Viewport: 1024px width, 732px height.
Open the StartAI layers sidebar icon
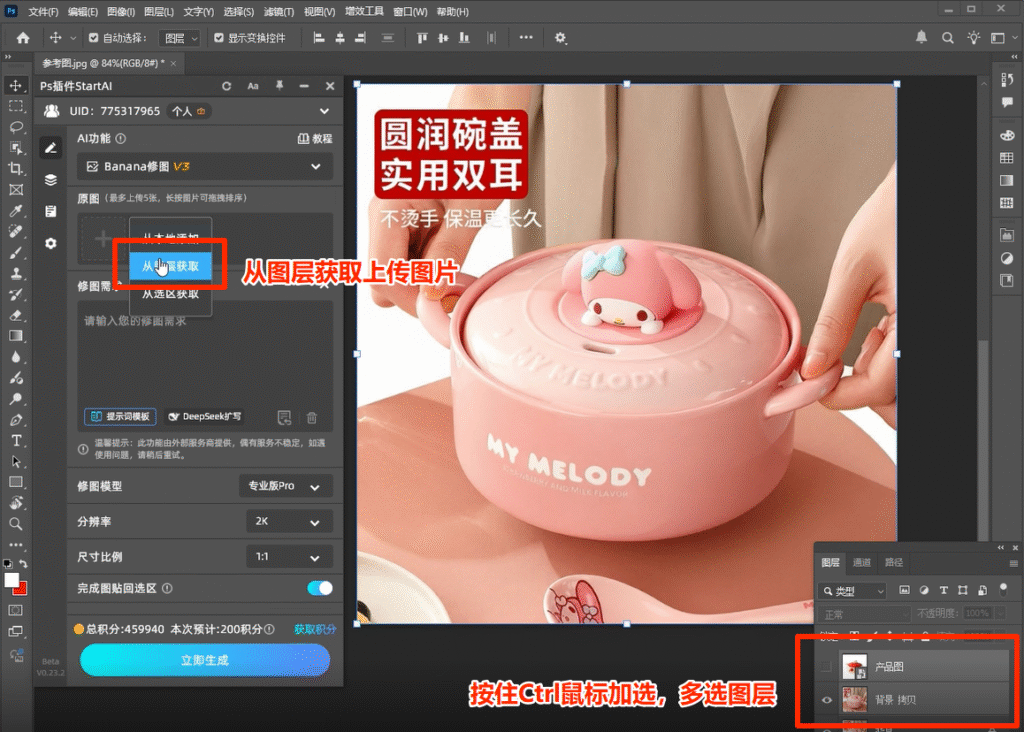tap(51, 180)
